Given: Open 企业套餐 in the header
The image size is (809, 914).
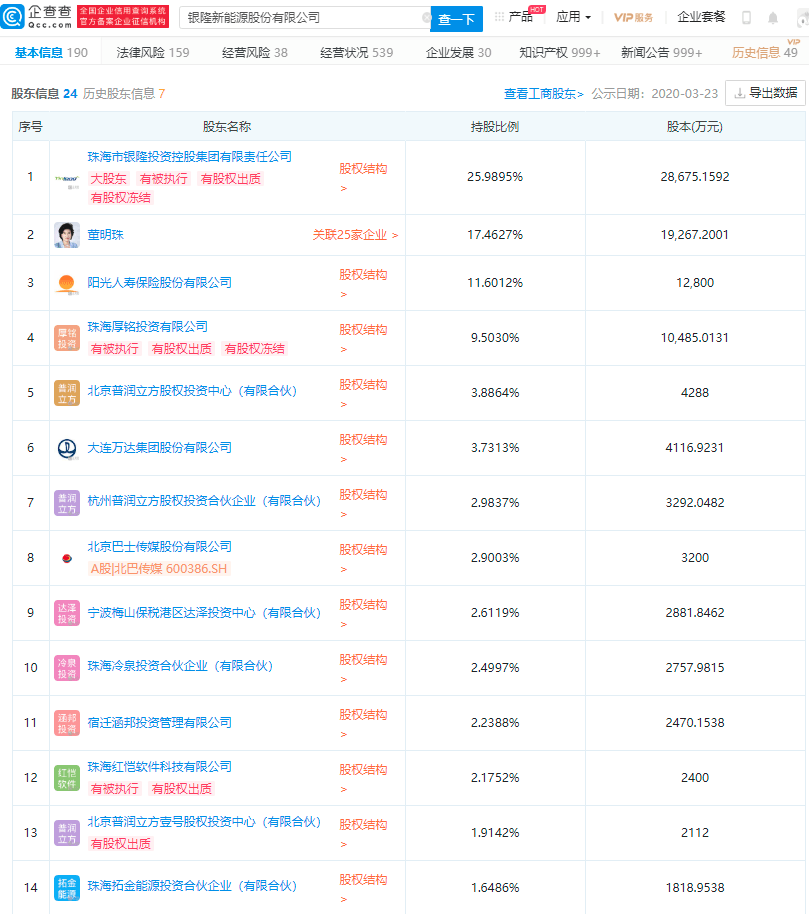Looking at the screenshot, I should 701,17.
